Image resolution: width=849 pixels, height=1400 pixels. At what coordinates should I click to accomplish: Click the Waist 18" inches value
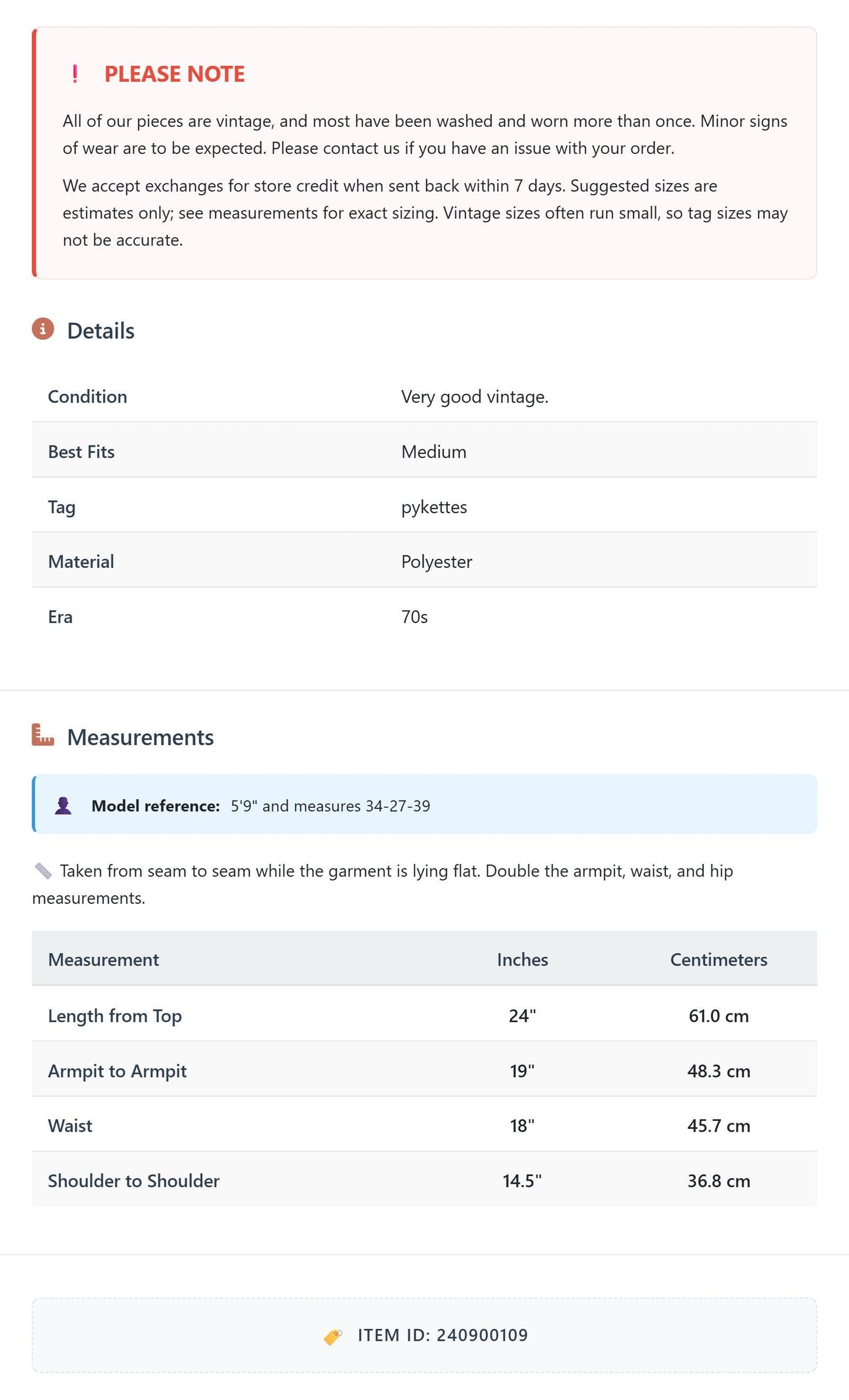click(x=522, y=1126)
